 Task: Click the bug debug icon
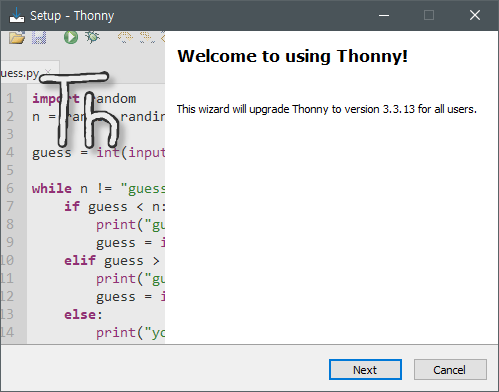[92, 37]
